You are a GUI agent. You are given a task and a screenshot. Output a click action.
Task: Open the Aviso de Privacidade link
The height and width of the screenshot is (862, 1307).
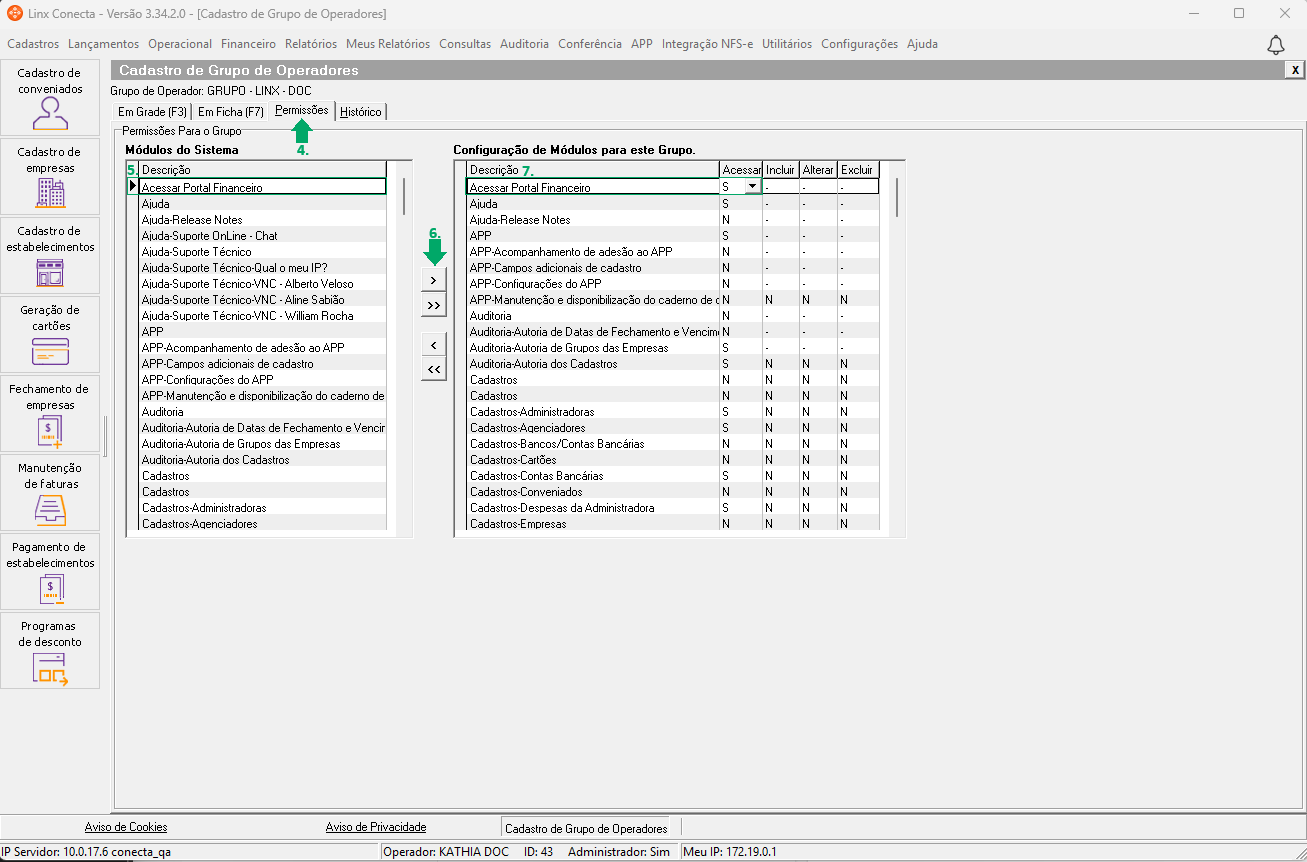pyautogui.click(x=376, y=827)
